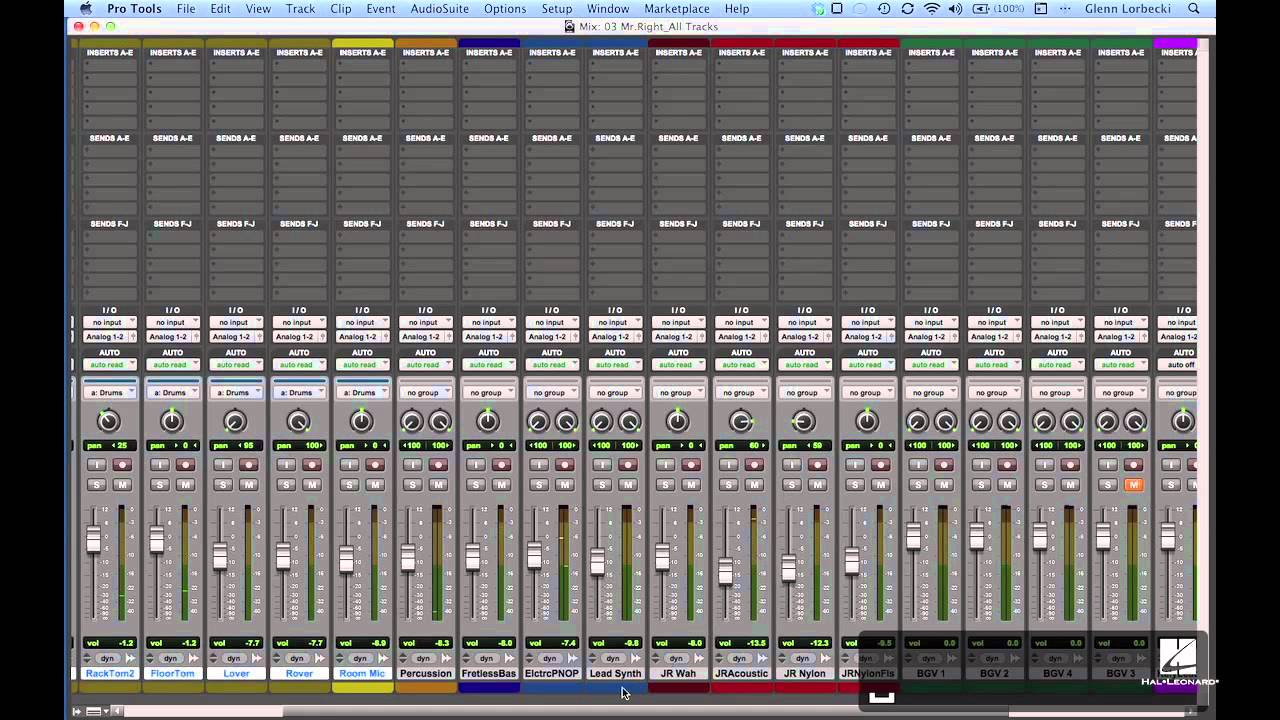Open 'no input' selector on BGV 2
This screenshot has height=720, width=1280.
click(994, 323)
